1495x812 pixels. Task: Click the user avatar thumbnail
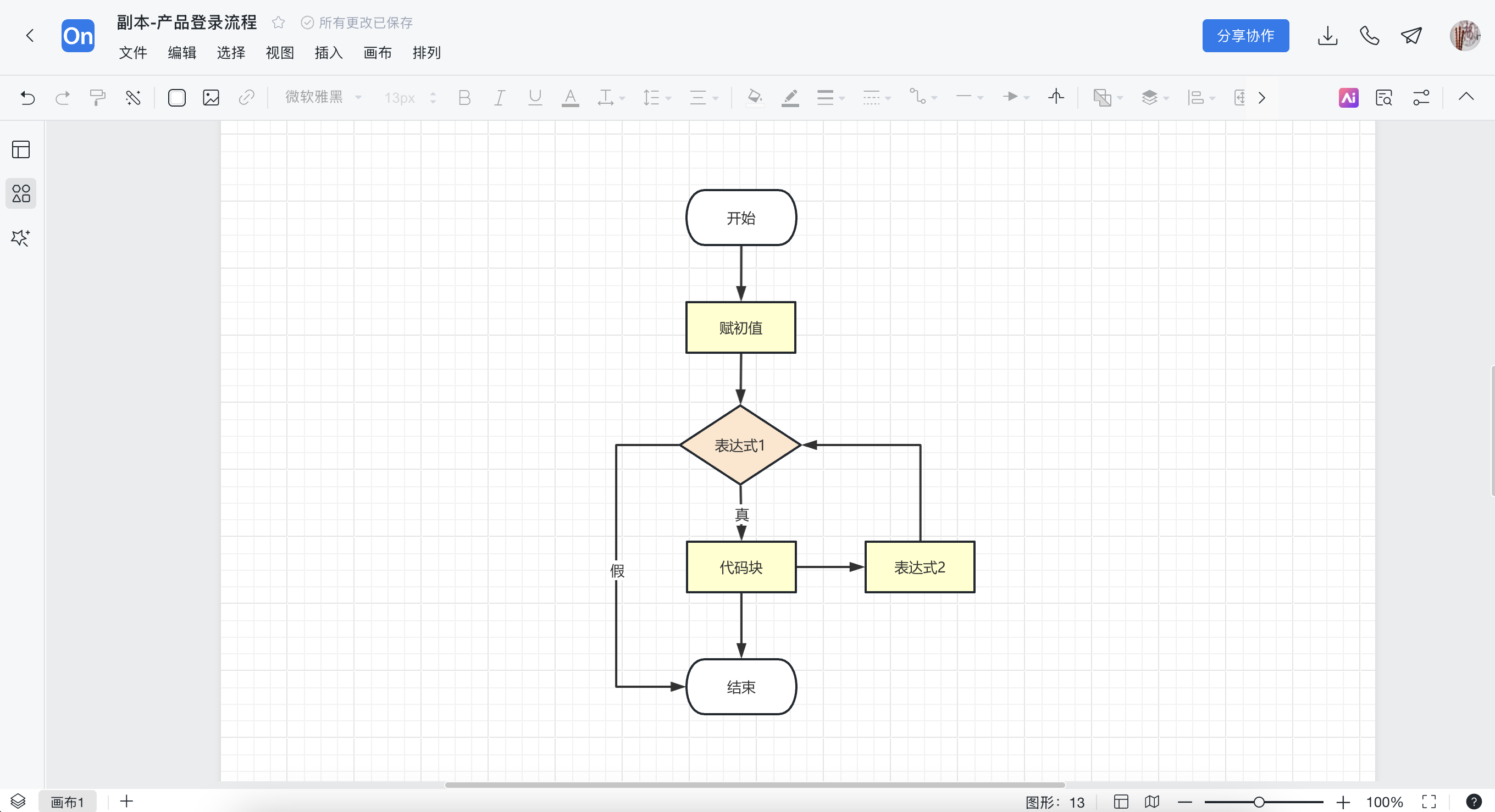pyautogui.click(x=1464, y=36)
